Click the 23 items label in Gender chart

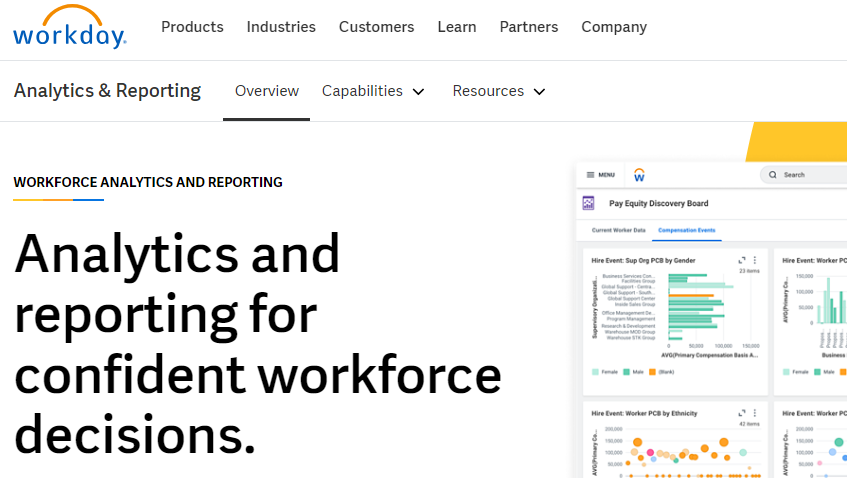point(749,271)
